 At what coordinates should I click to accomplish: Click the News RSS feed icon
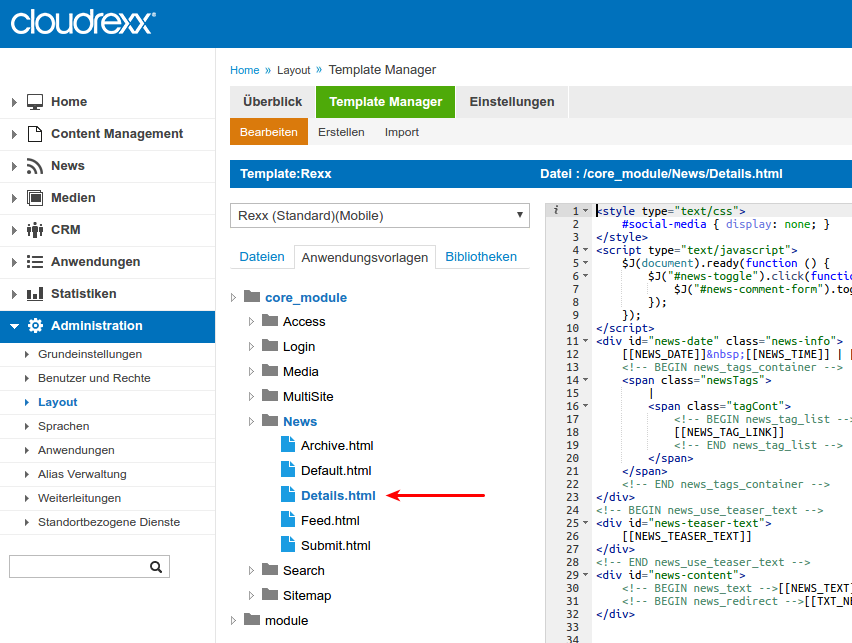click(x=35, y=166)
